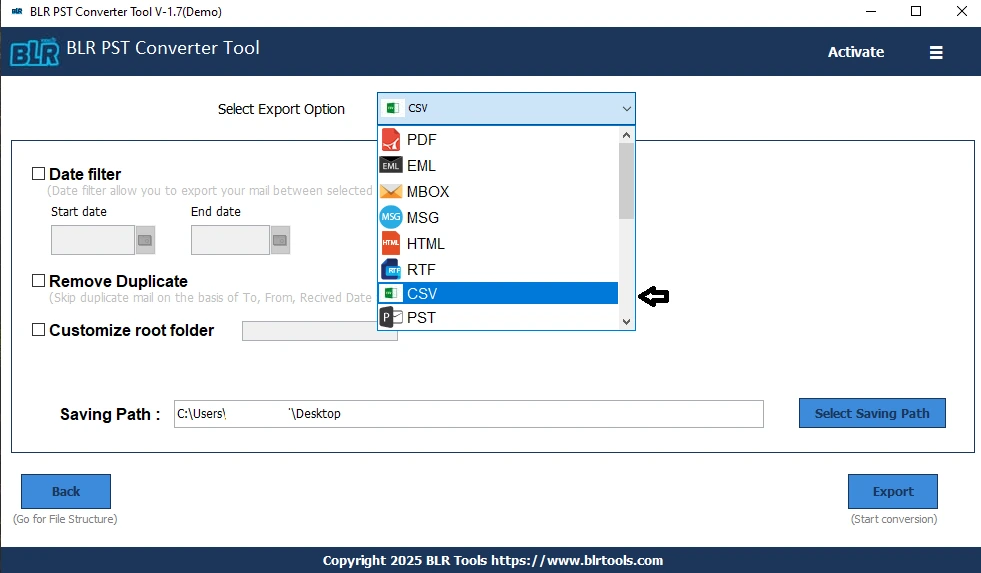Pick HTML export option
The width and height of the screenshot is (981, 573).
[498, 243]
